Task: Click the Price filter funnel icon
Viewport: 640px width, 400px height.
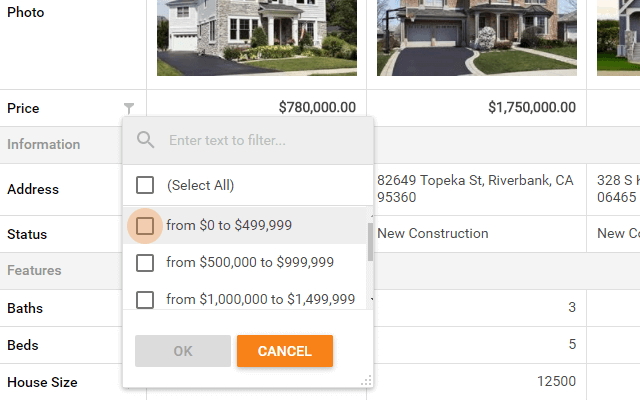Action: tap(129, 108)
